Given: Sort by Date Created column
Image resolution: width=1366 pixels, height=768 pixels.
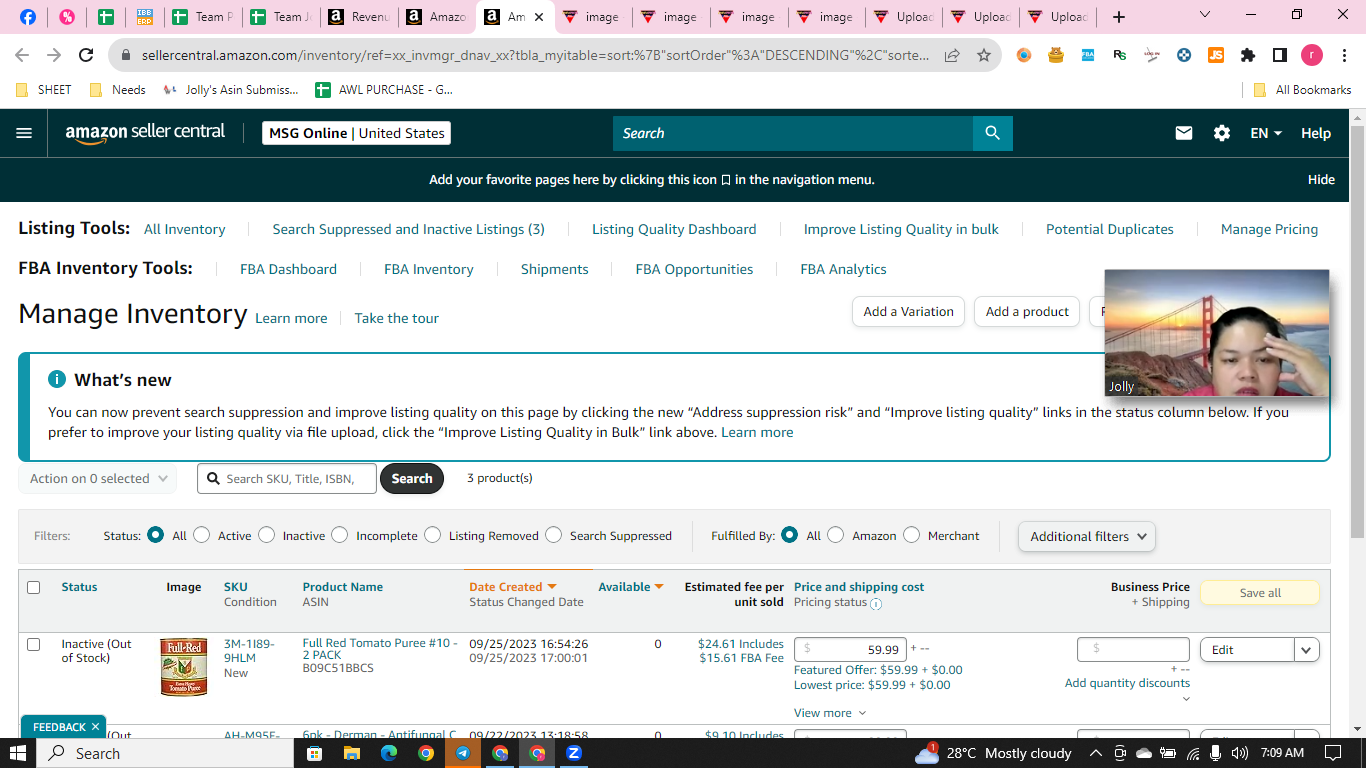Looking at the screenshot, I should (x=513, y=587).
